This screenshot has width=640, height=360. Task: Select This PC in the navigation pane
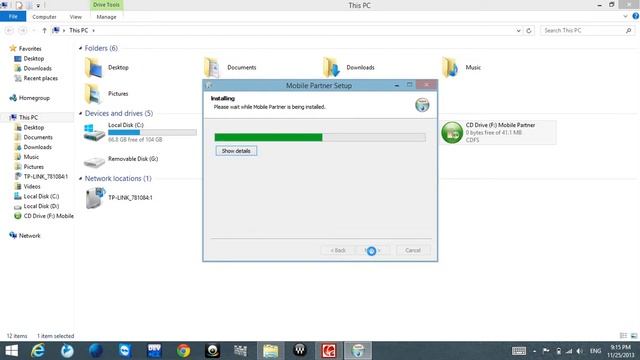[28, 118]
